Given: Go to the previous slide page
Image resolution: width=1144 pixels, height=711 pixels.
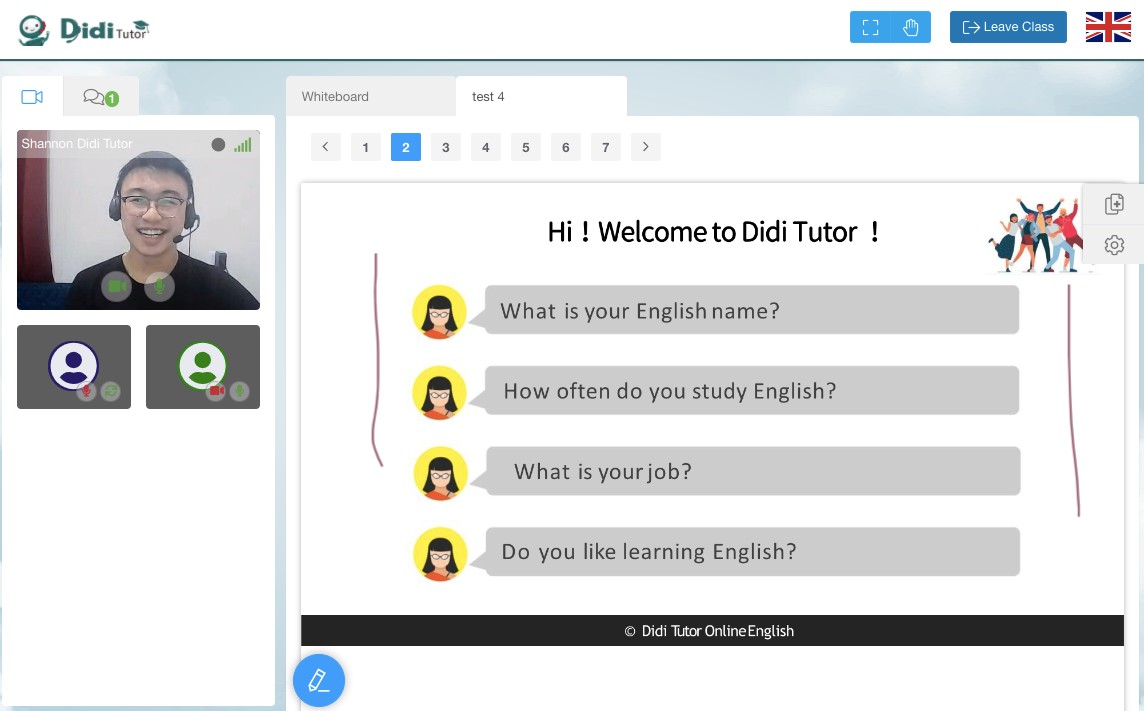Looking at the screenshot, I should tap(325, 147).
